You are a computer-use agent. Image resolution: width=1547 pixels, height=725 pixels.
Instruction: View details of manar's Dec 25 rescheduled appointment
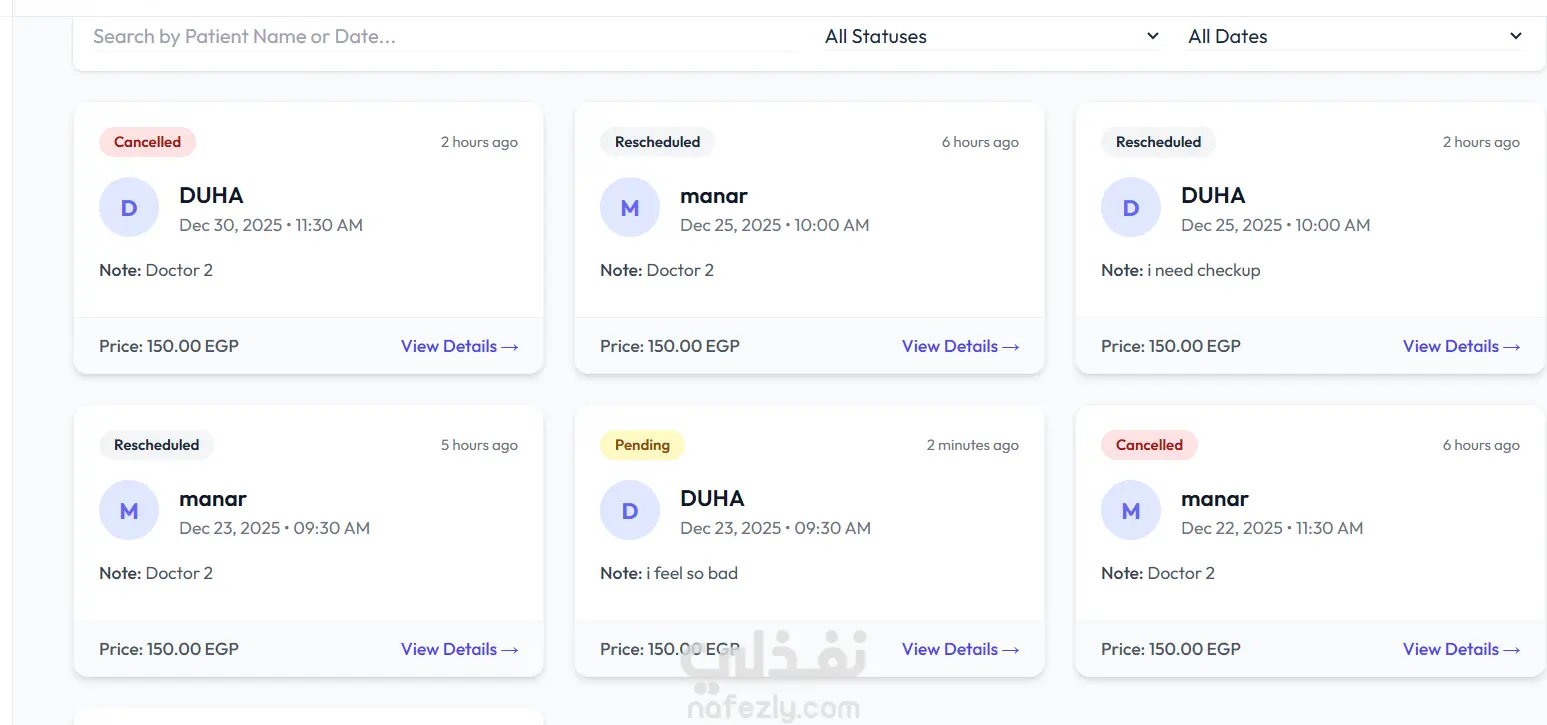960,346
